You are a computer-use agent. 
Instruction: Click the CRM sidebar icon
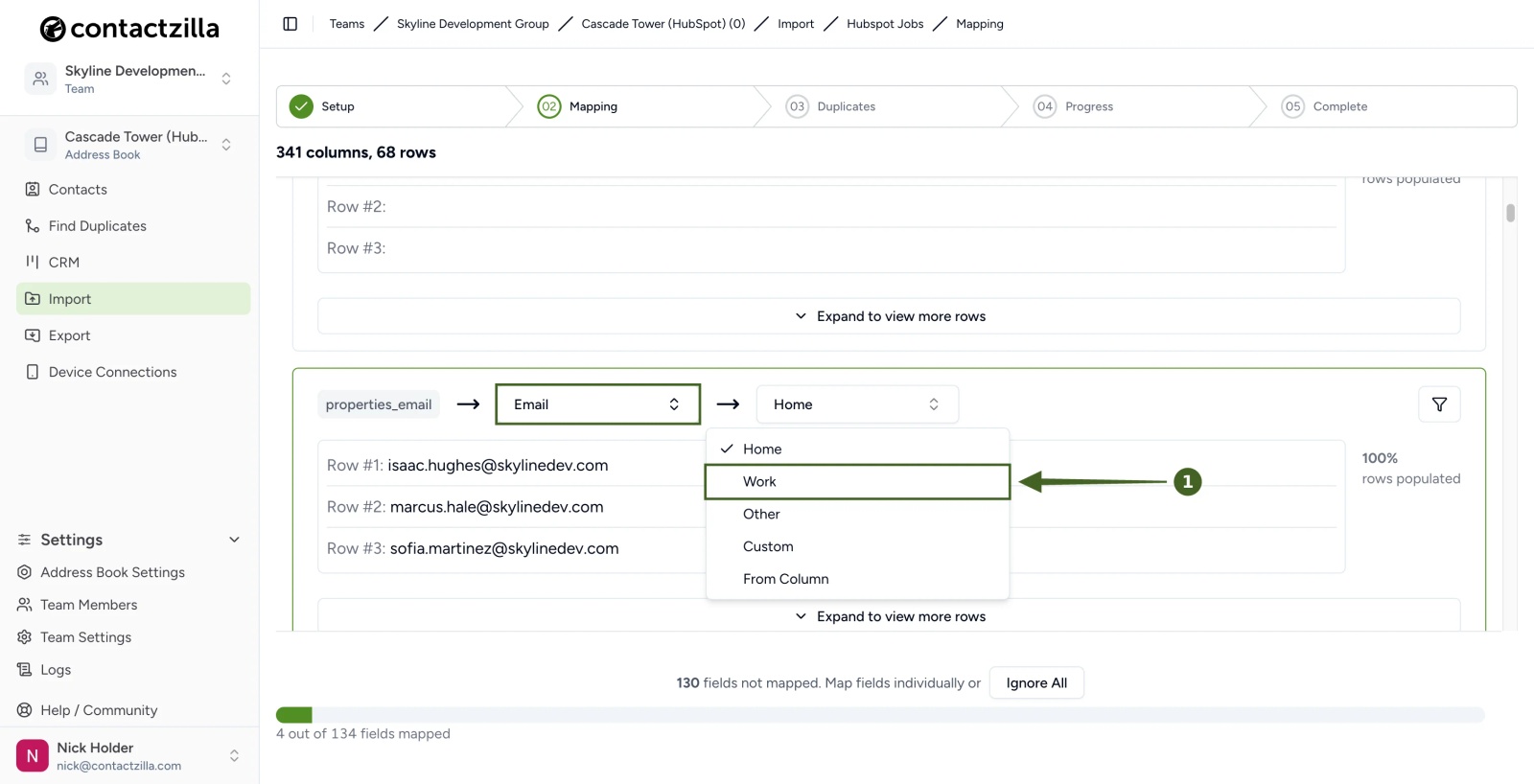33,263
